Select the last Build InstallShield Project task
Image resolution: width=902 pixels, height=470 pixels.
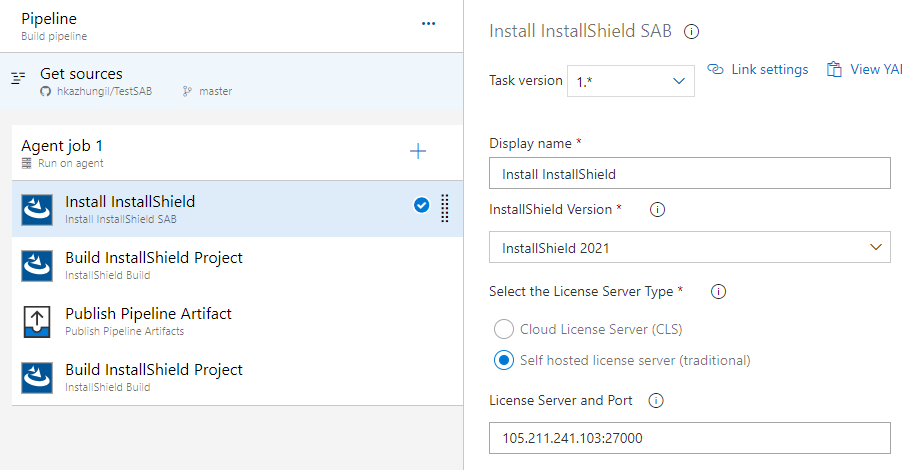237,377
